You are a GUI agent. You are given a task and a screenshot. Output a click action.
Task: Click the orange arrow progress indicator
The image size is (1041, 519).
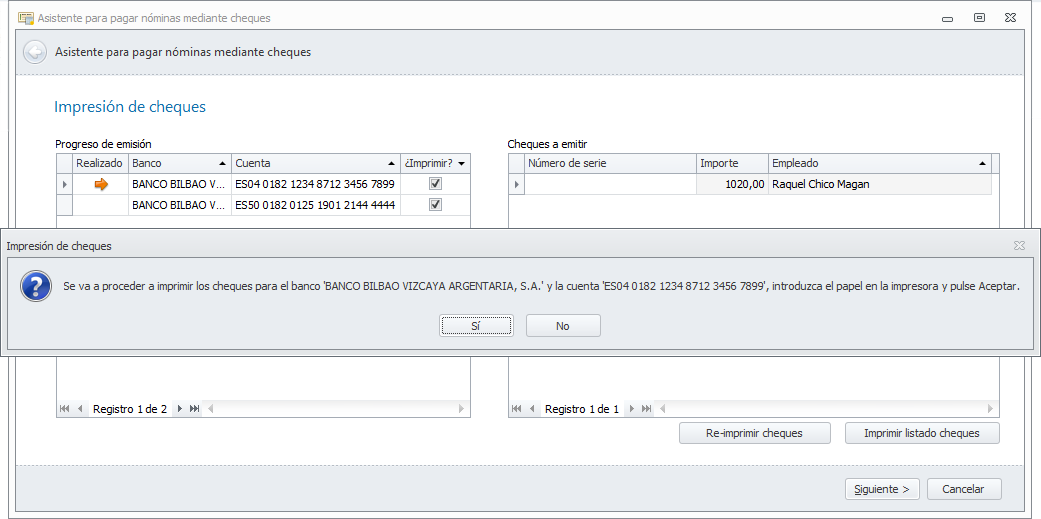click(x=101, y=185)
